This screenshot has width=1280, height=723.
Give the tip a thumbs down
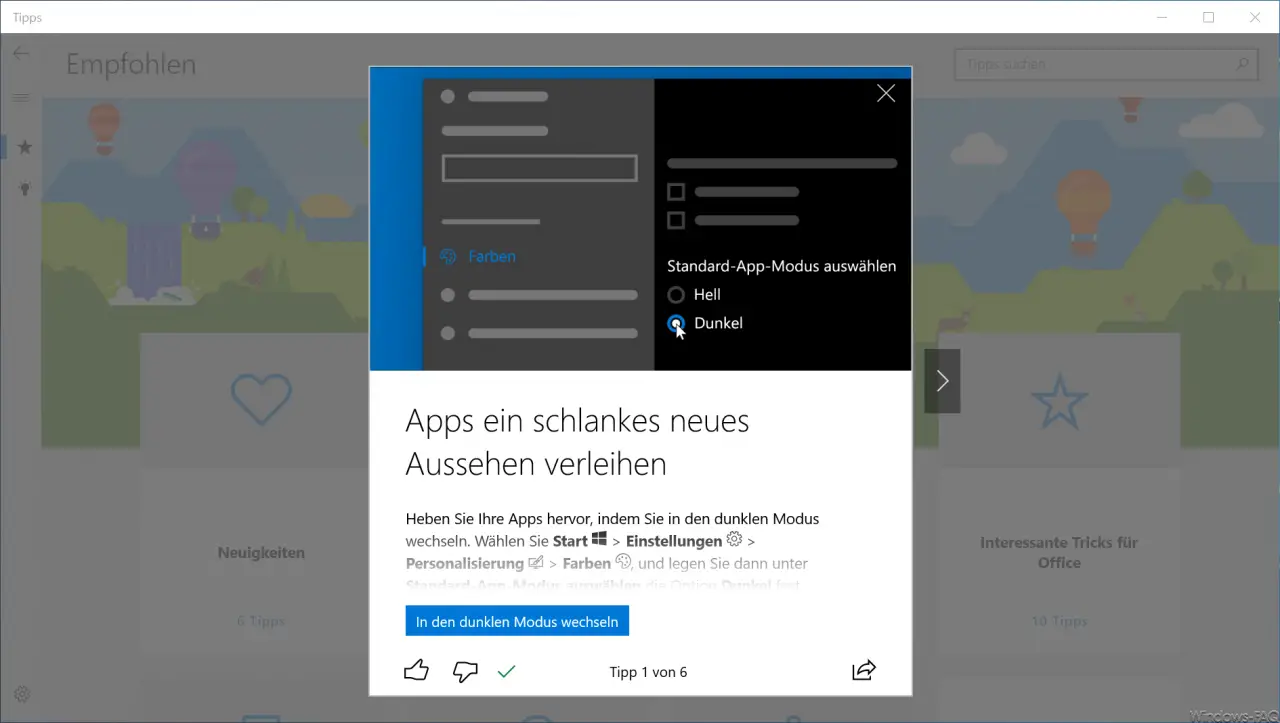(465, 671)
